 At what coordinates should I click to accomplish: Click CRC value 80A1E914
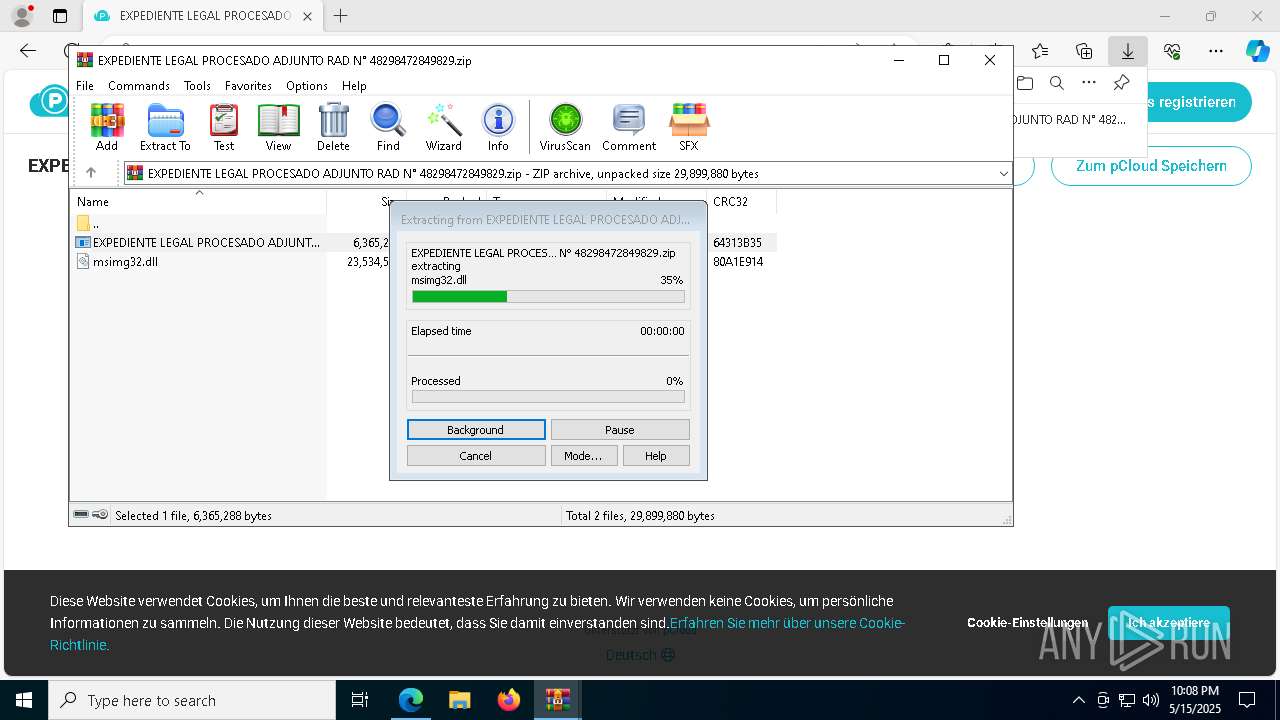738,262
